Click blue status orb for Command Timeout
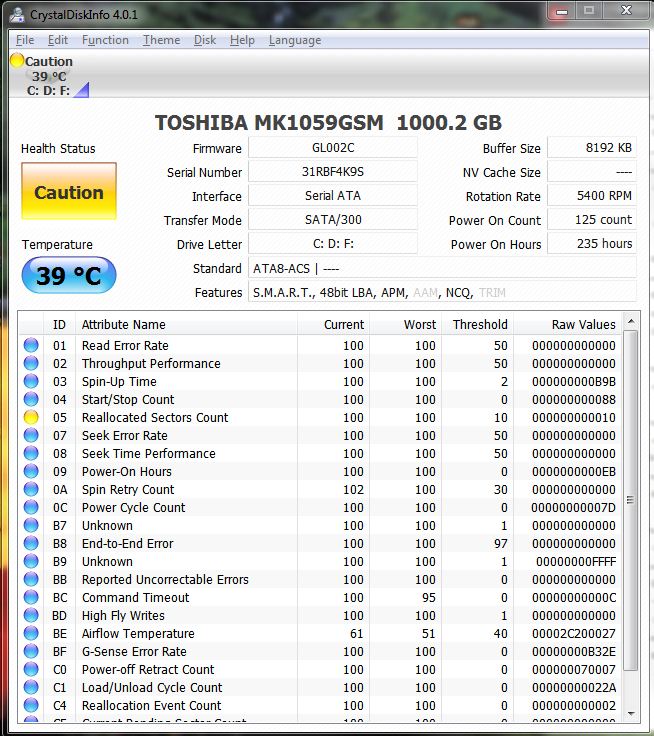The height and width of the screenshot is (736, 654). (x=31, y=597)
